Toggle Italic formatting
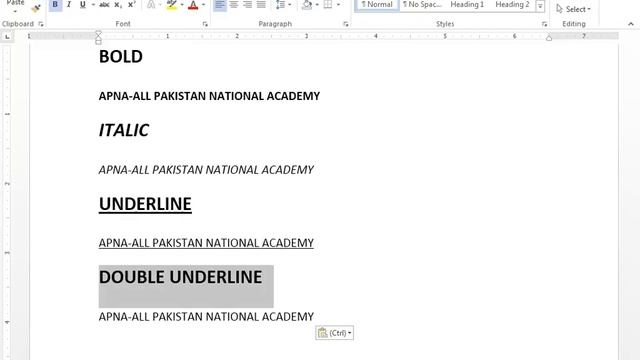 click(69, 4)
